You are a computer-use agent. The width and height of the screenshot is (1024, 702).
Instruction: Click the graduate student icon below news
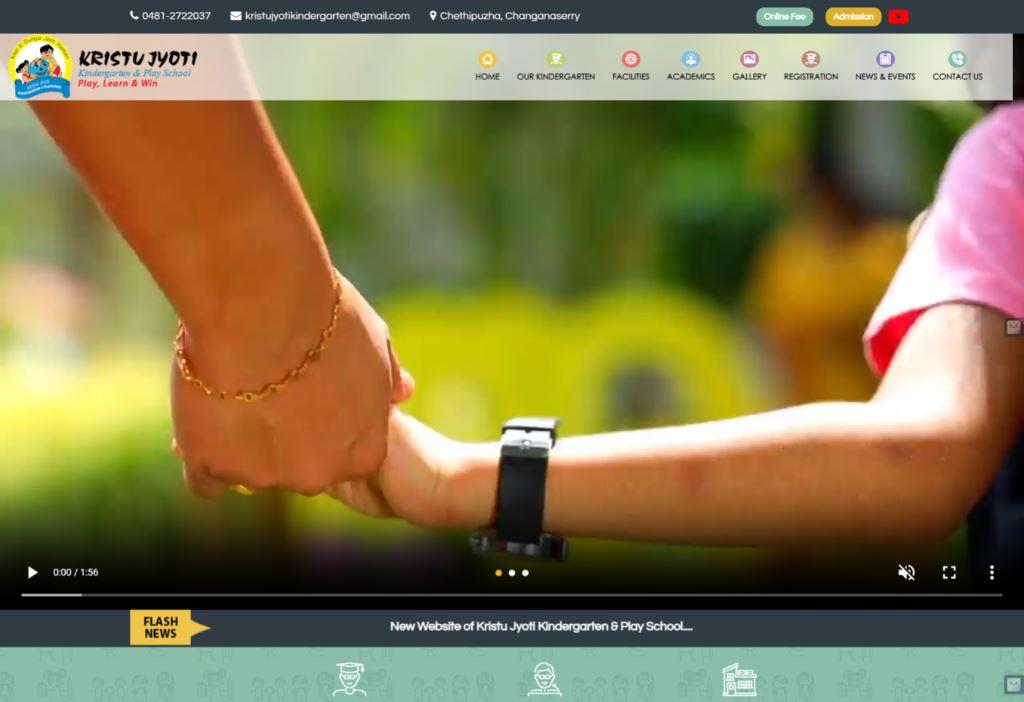click(349, 679)
